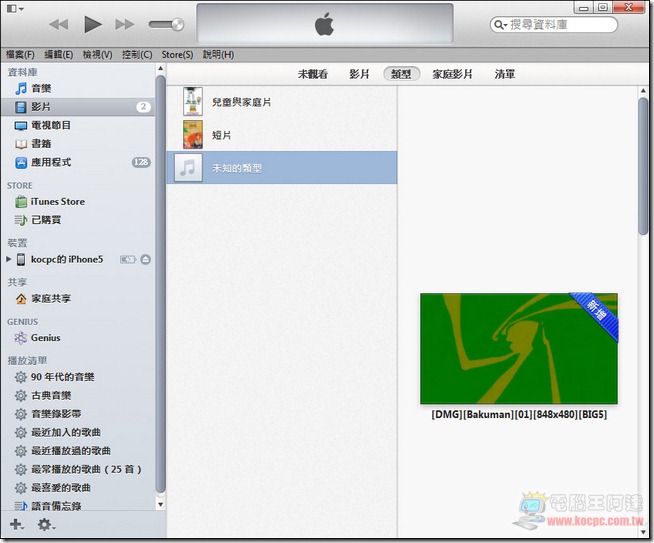Click the 兒童與家庭片 cover thumbnail
654x543 pixels.
(193, 101)
